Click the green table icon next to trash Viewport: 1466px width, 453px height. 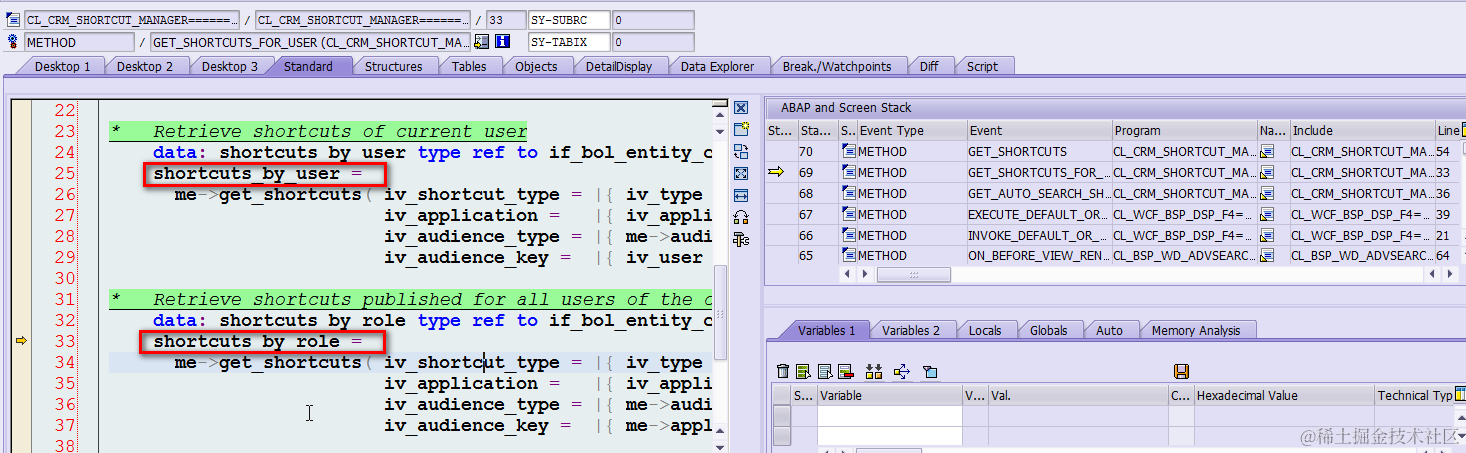coord(803,371)
